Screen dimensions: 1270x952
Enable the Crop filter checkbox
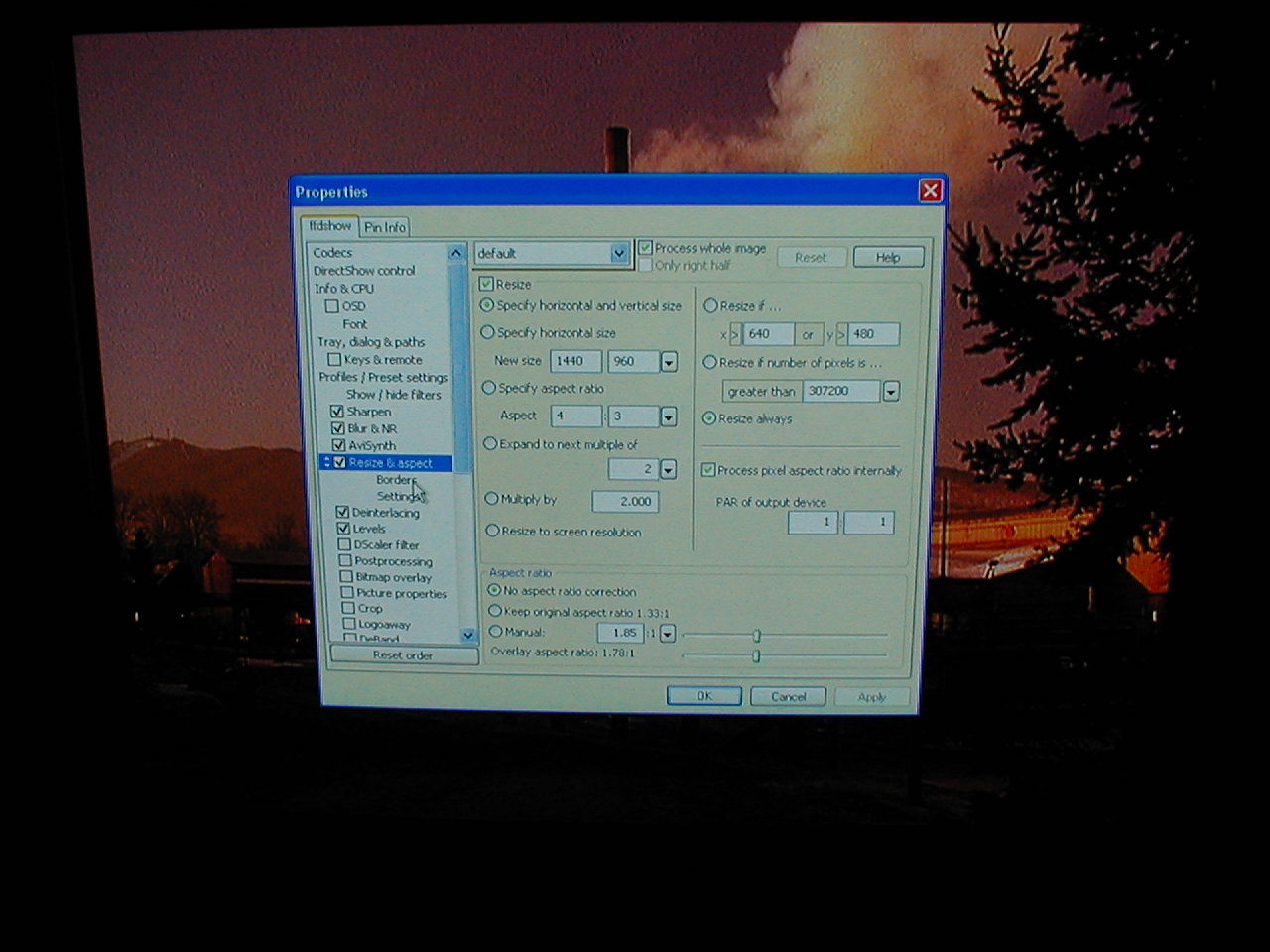click(347, 608)
